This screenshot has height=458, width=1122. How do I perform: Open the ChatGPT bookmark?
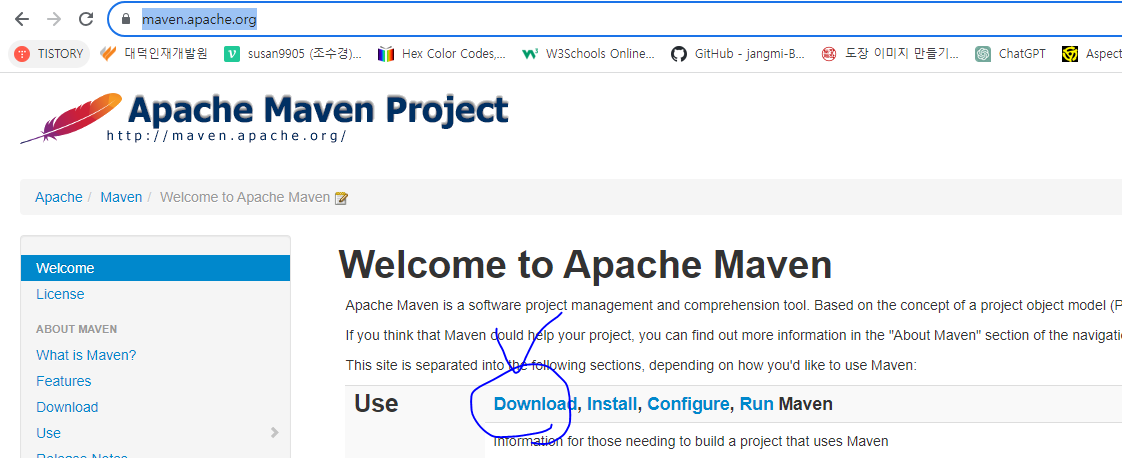(x=1010, y=54)
